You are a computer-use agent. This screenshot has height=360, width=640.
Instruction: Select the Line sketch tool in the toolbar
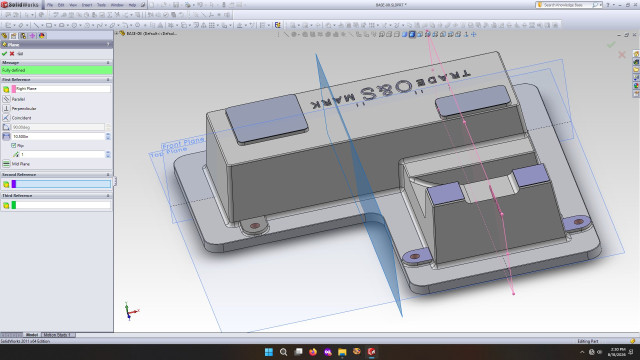pos(37,25)
